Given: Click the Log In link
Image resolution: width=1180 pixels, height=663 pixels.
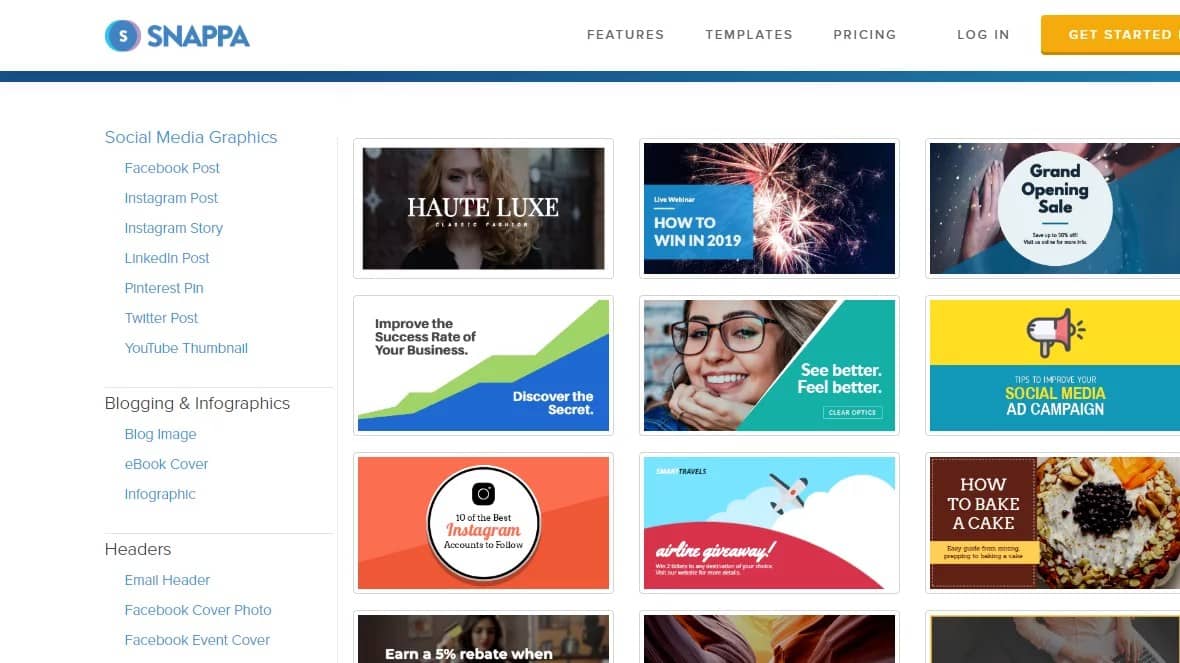Looking at the screenshot, I should [x=983, y=35].
